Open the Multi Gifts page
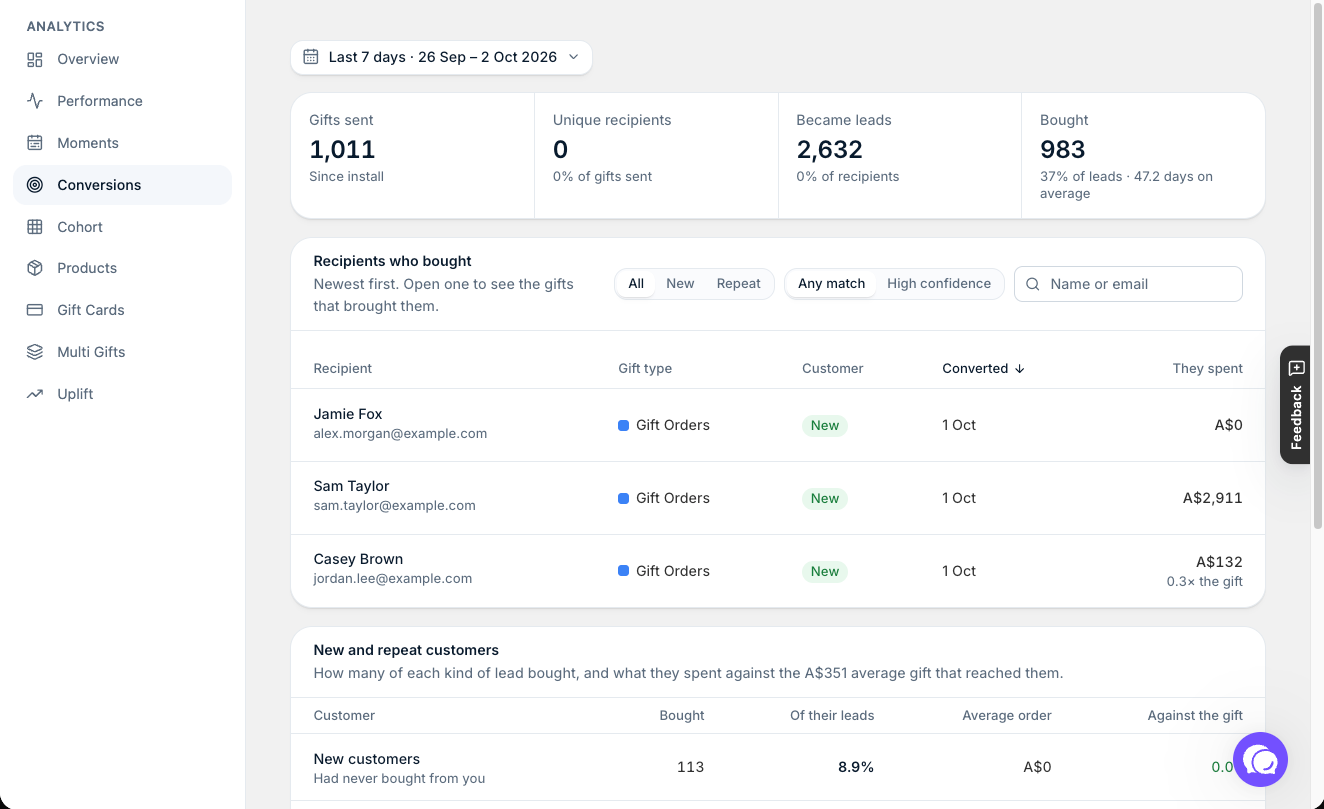The height and width of the screenshot is (809, 1324). 122,352
